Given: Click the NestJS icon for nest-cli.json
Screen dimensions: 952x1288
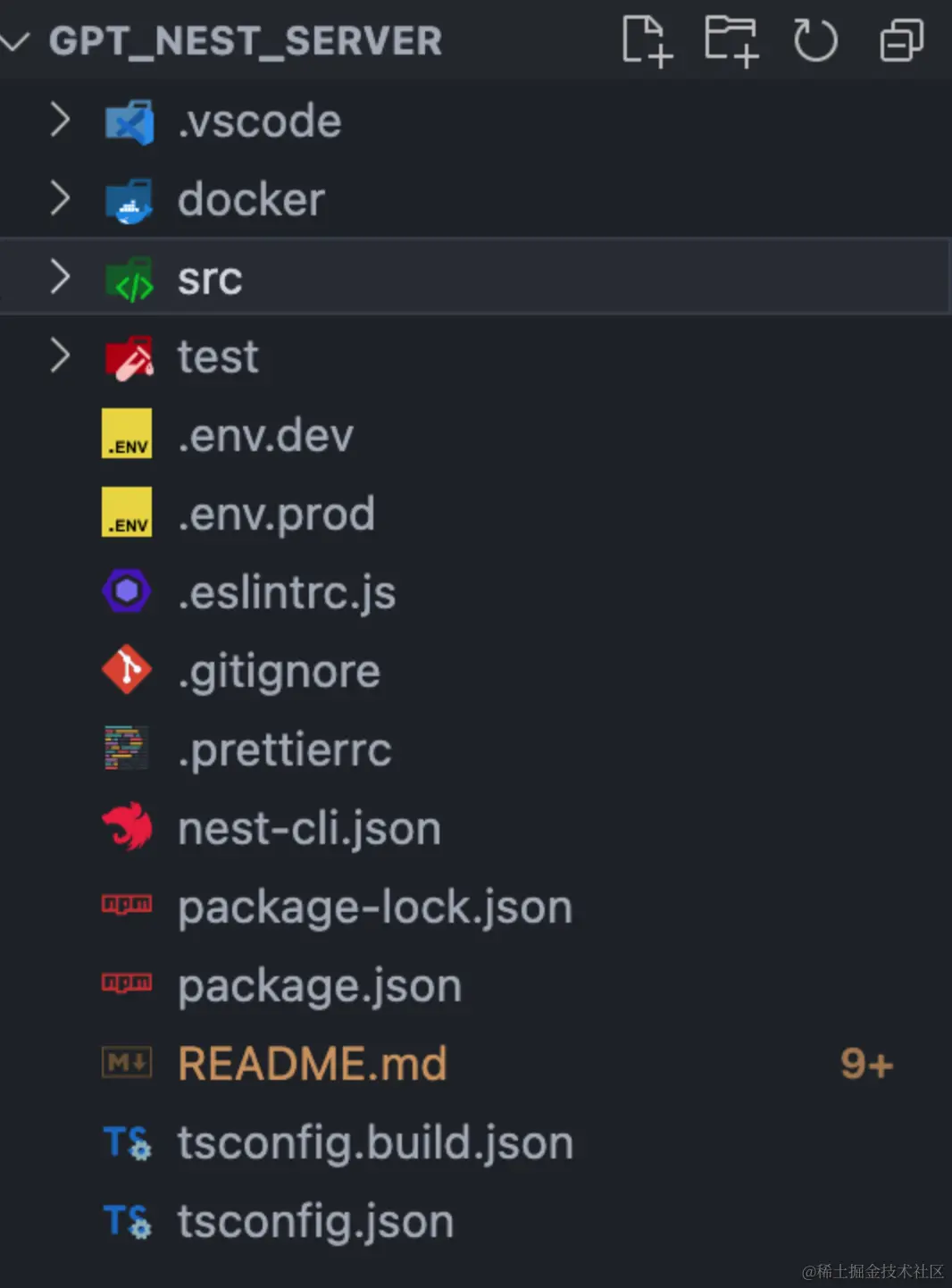Looking at the screenshot, I should (x=127, y=827).
